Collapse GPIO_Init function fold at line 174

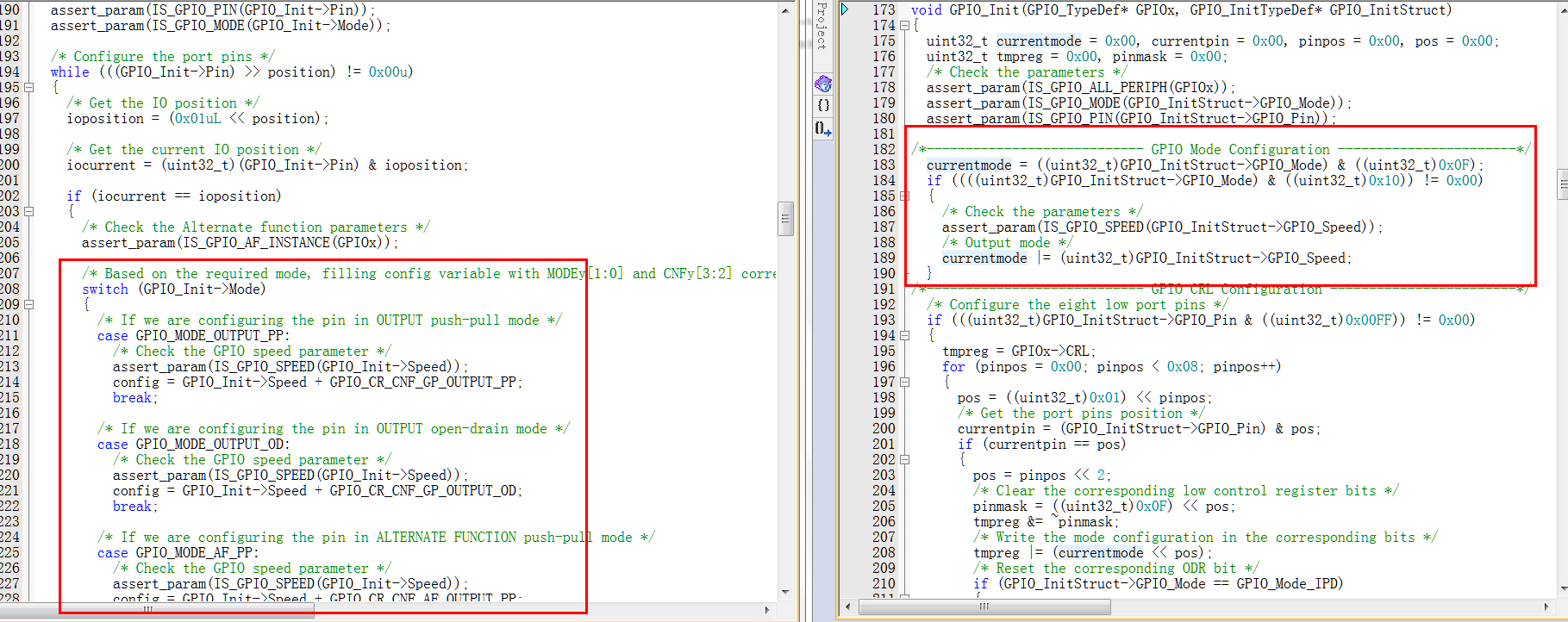point(904,26)
